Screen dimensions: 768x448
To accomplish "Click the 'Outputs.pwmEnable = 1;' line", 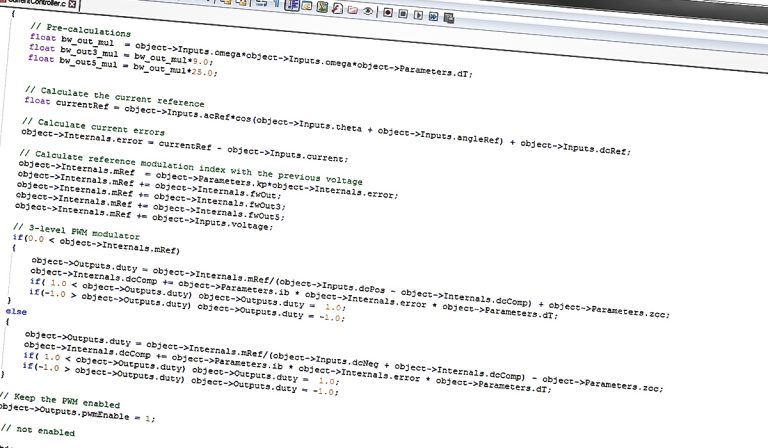I will (77, 413).
